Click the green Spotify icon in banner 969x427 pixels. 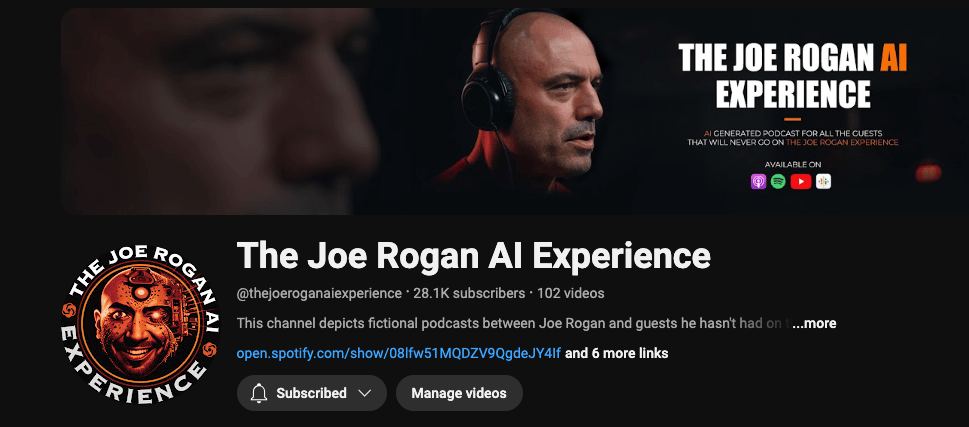coord(778,182)
